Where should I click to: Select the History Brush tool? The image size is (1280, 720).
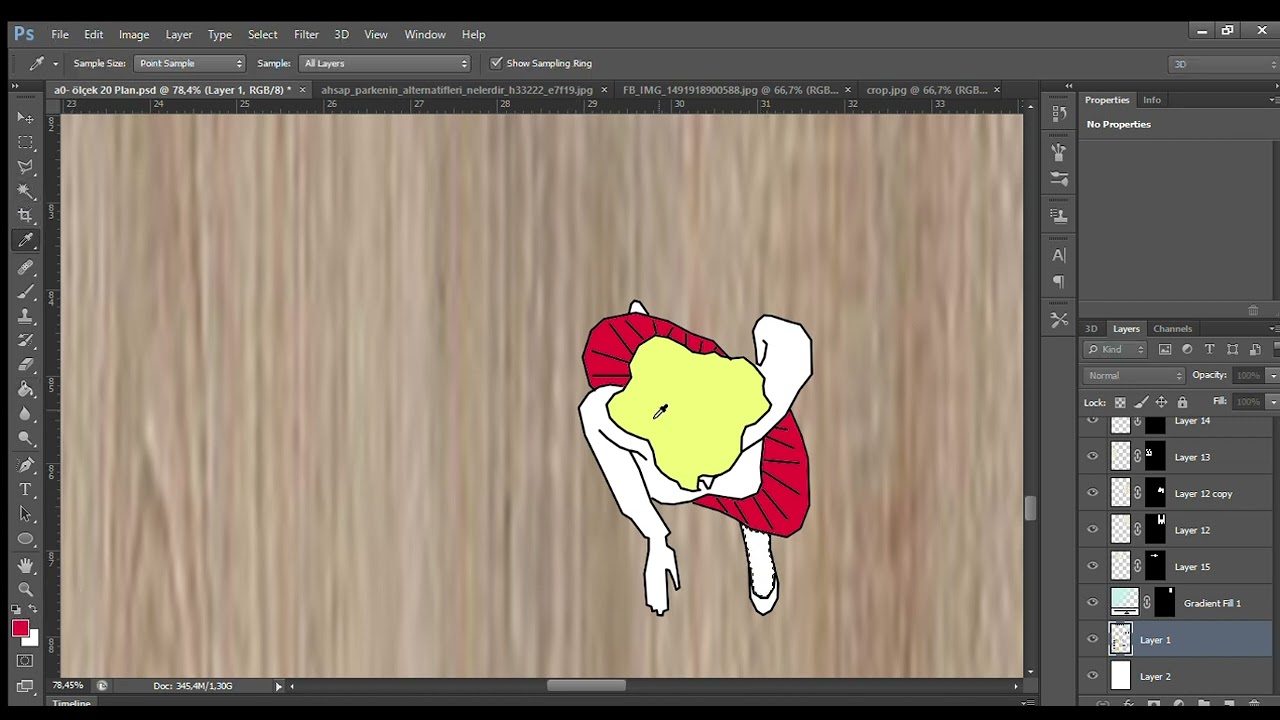[x=25, y=341]
